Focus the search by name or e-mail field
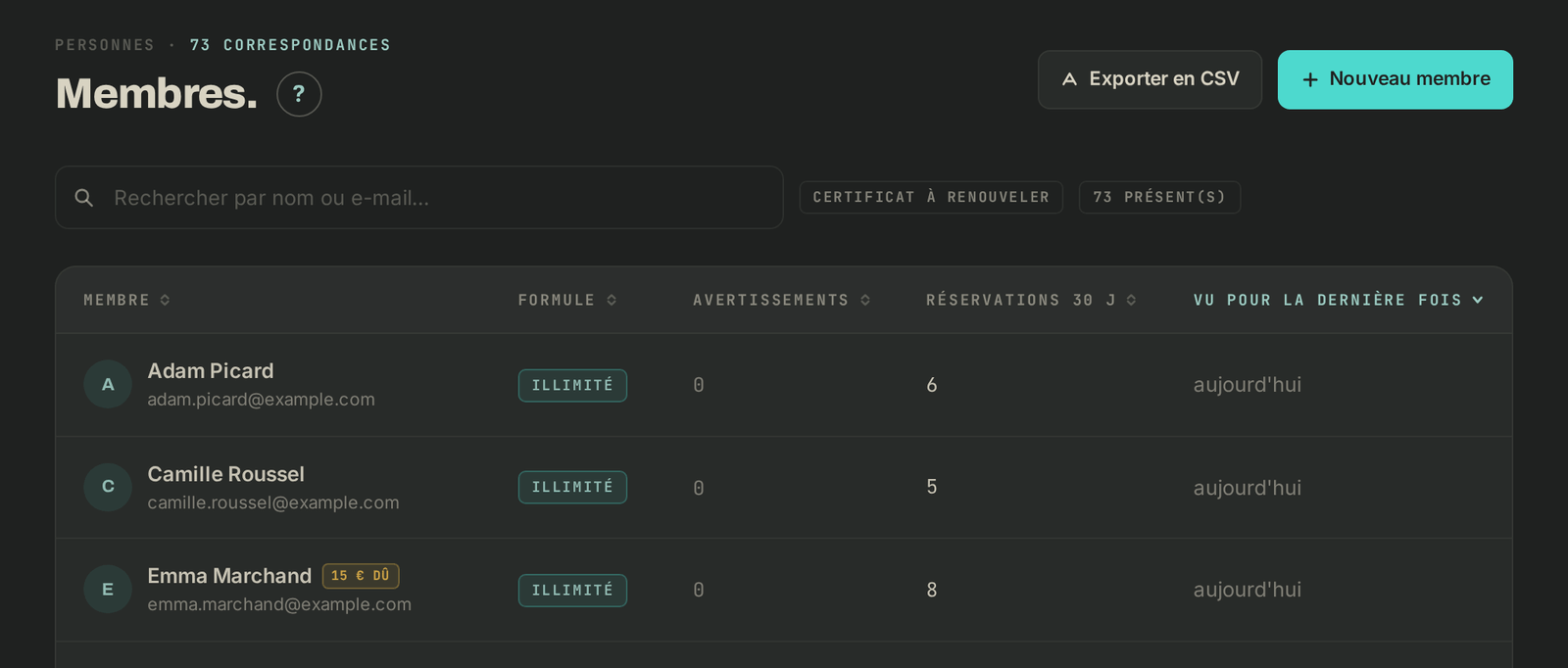Viewport: 1568px width, 668px height. (419, 198)
